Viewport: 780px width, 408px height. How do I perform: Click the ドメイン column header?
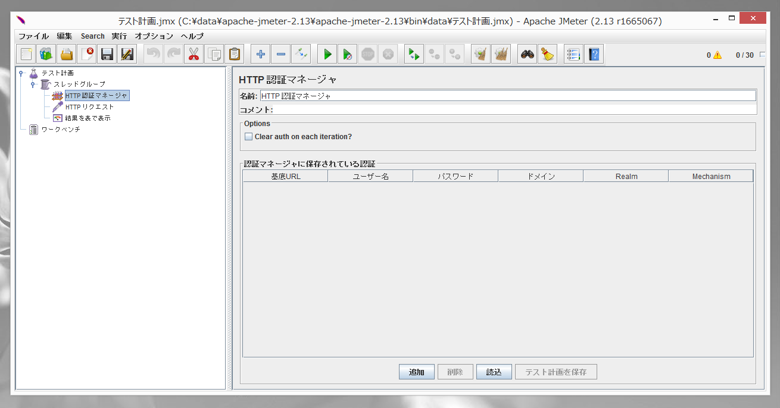coord(541,176)
